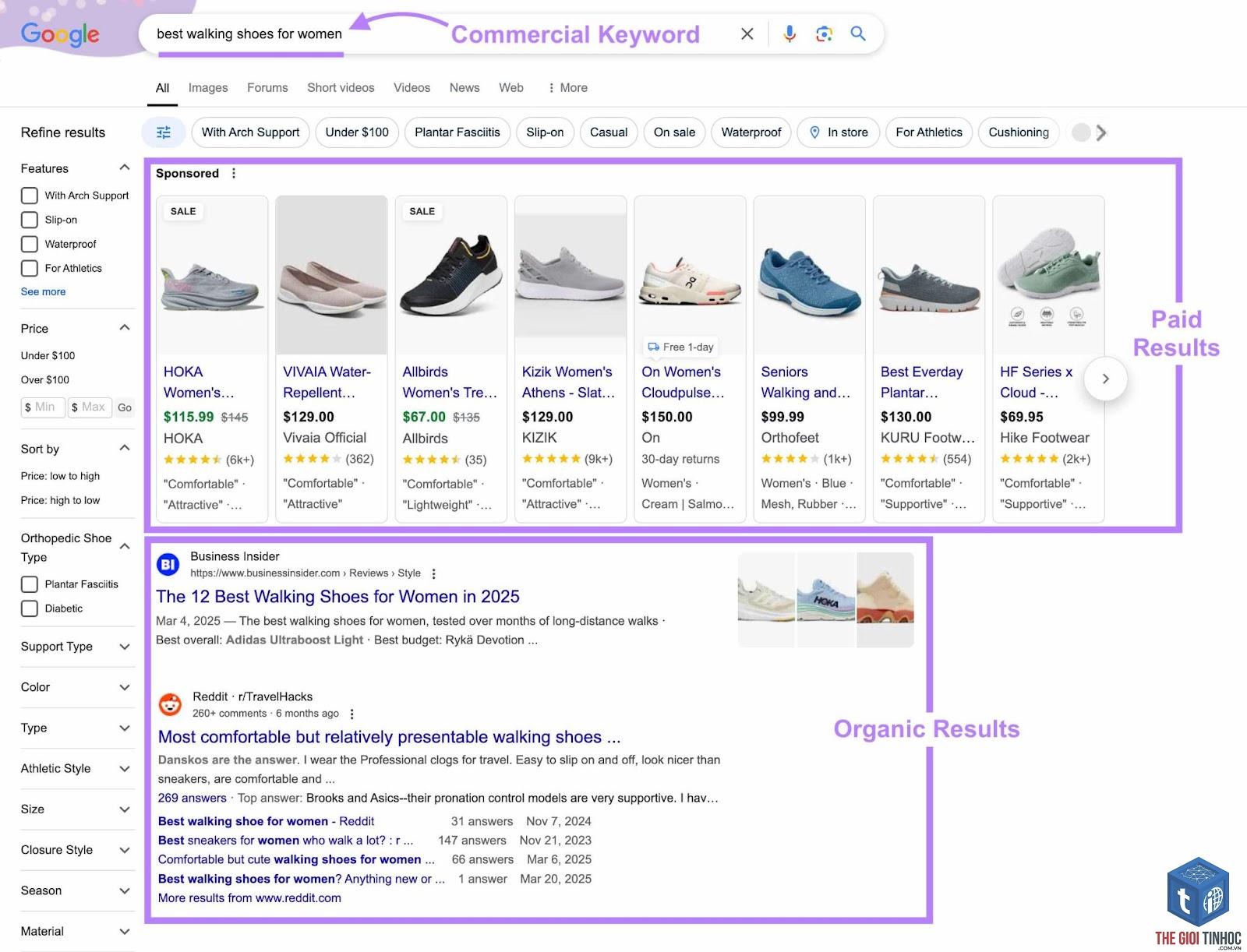
Task: Select the Over $100 price option
Action: point(45,380)
